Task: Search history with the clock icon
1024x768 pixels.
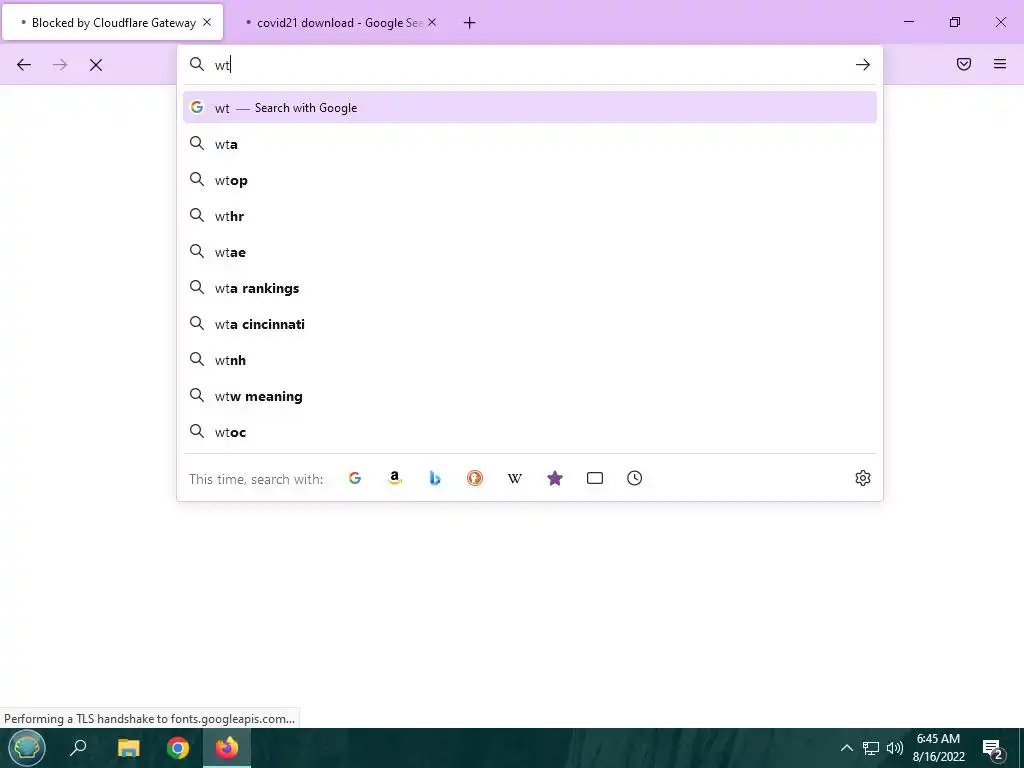Action: tap(635, 478)
